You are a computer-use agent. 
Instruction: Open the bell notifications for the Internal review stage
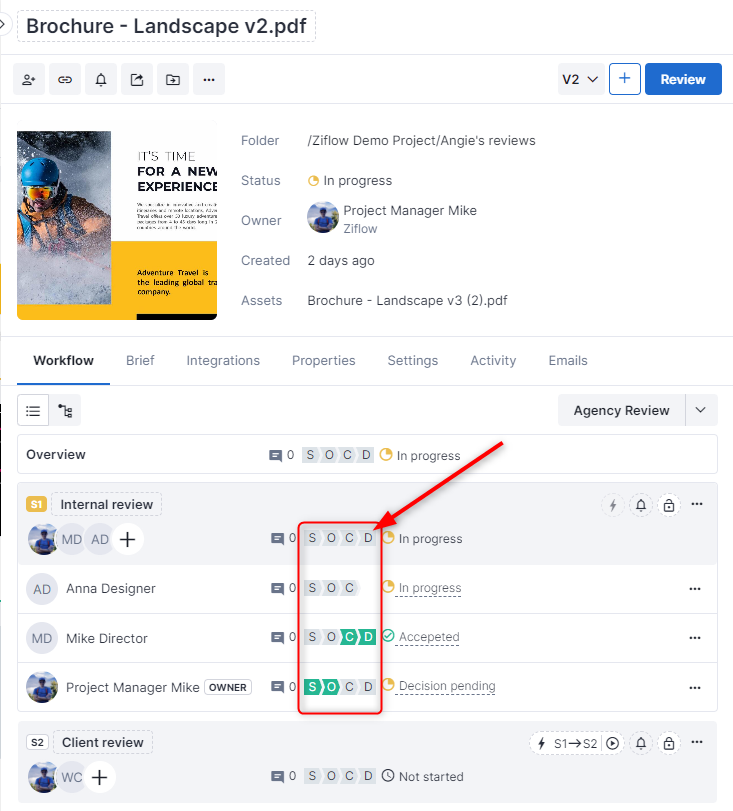pyautogui.click(x=641, y=505)
